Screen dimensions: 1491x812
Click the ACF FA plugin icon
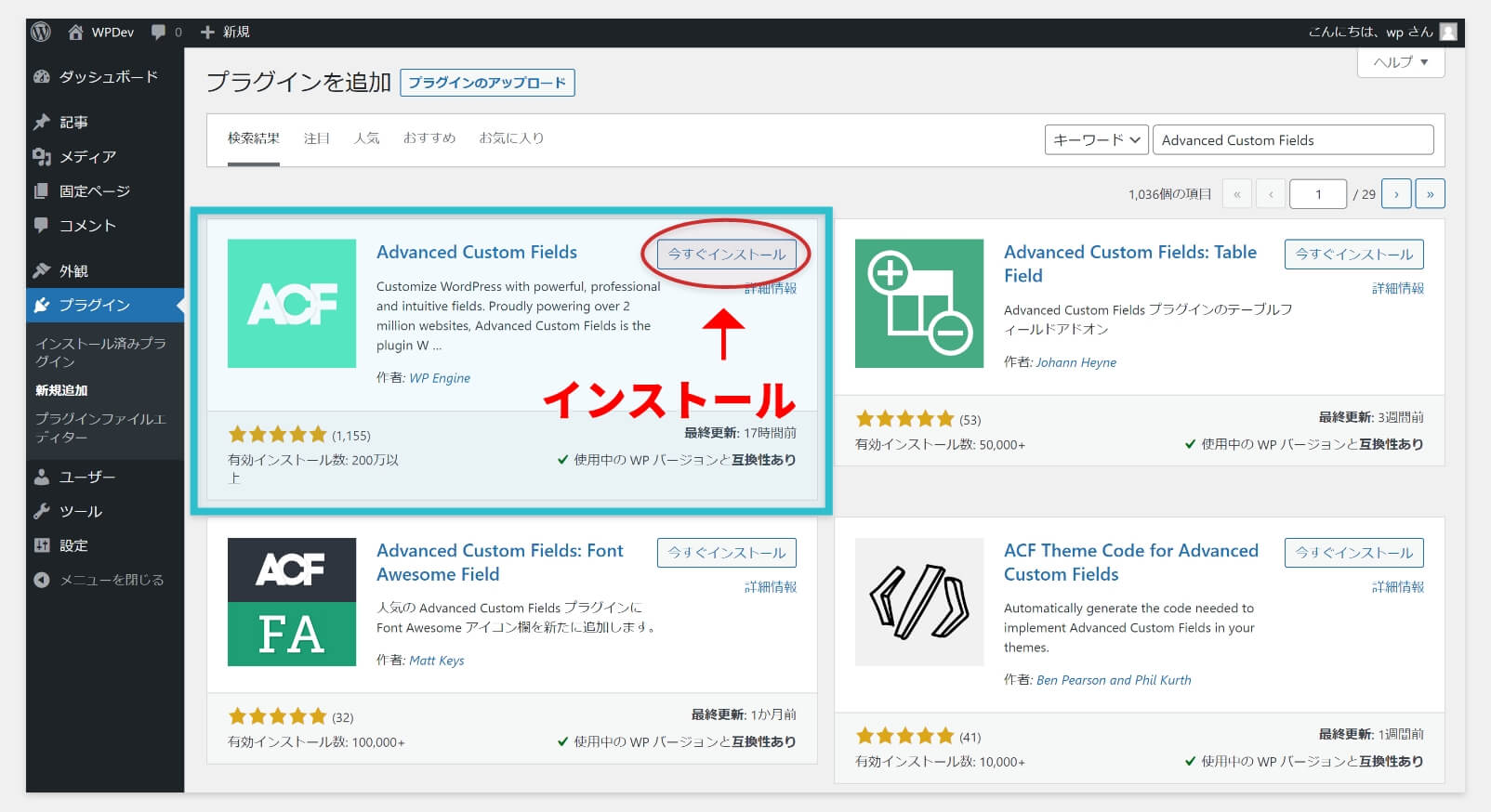click(x=292, y=602)
